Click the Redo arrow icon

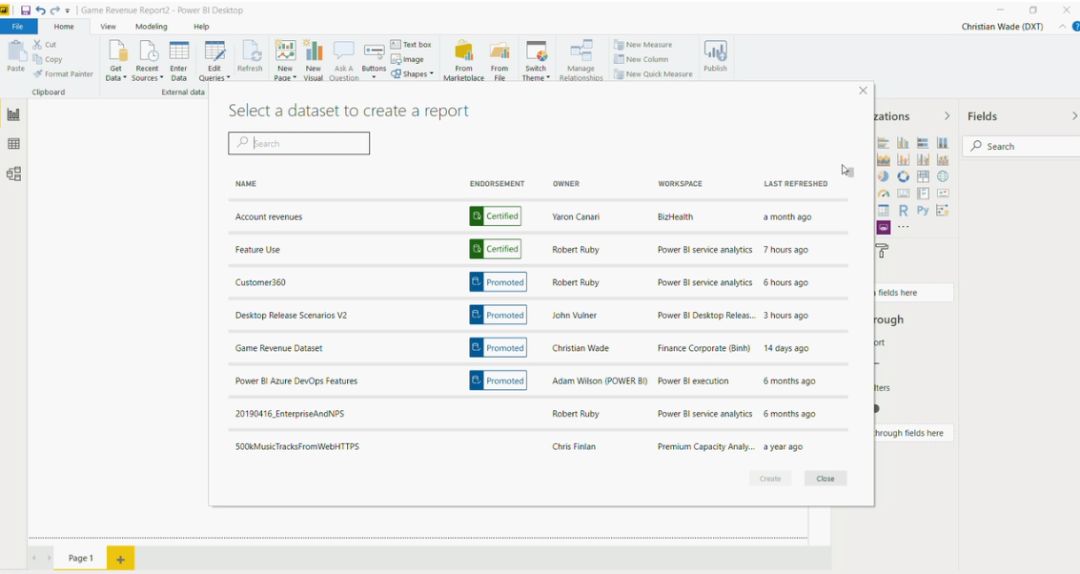tap(55, 10)
